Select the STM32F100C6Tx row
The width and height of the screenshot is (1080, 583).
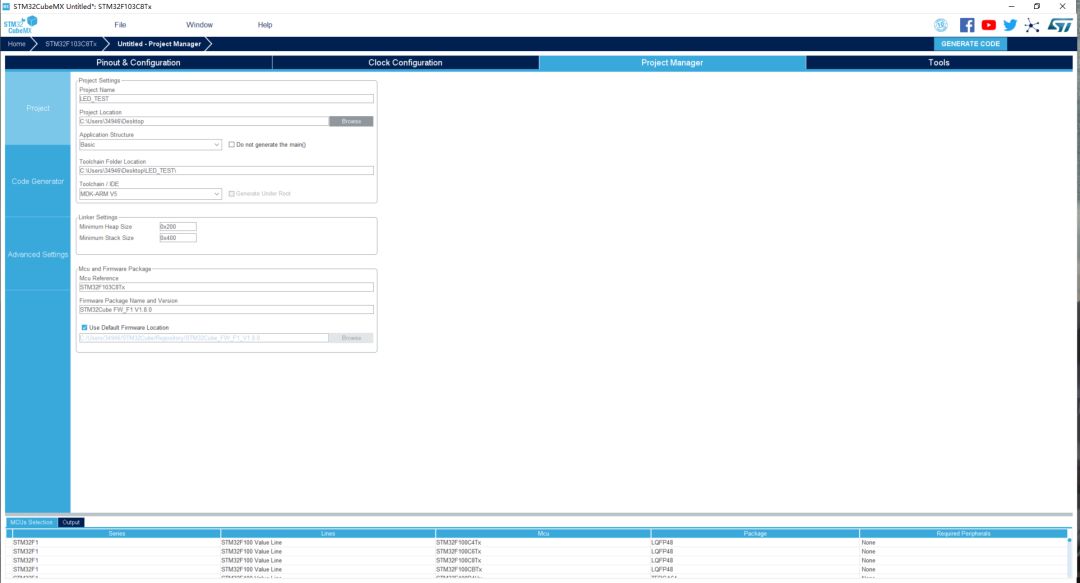point(537,552)
